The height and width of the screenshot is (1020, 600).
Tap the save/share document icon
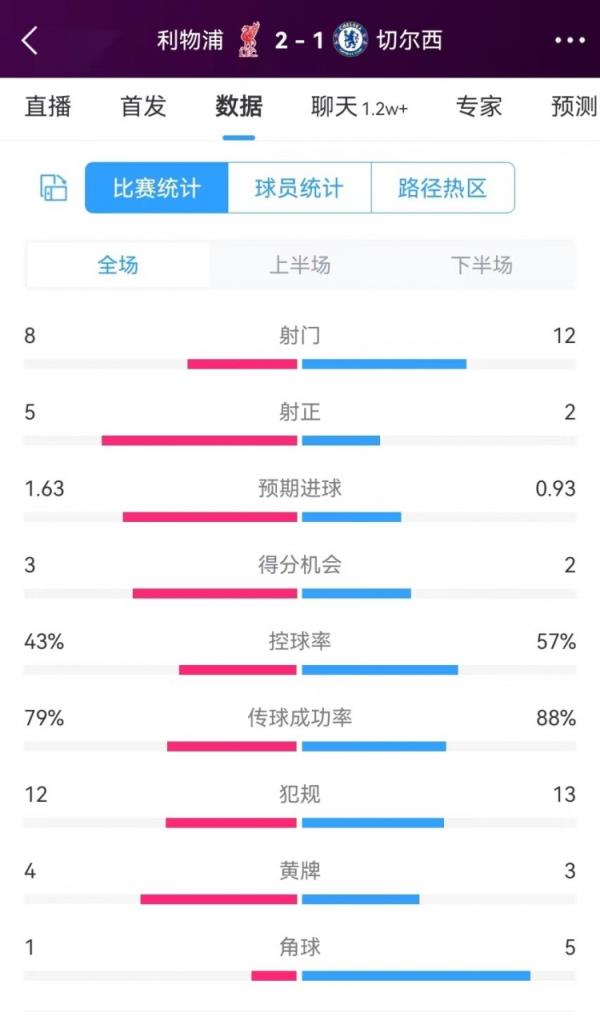[x=53, y=187]
